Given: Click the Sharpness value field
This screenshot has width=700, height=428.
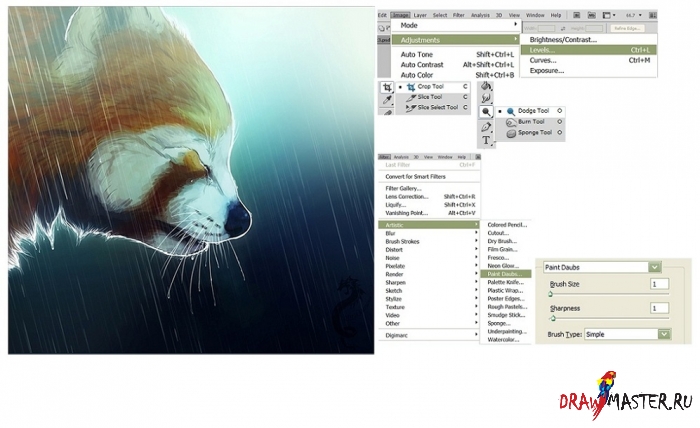Looking at the screenshot, I should click(x=659, y=308).
